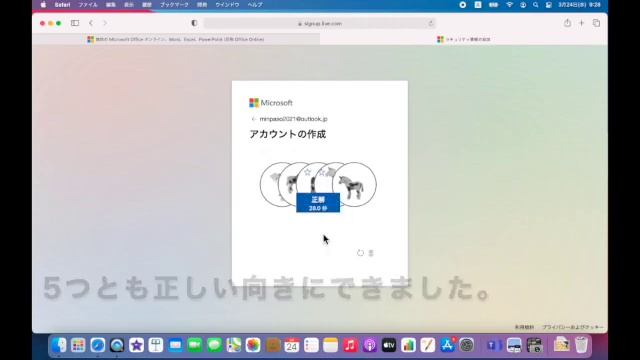This screenshot has width=640, height=360.
Task: Open the ファイル menu
Action: pos(88,5)
